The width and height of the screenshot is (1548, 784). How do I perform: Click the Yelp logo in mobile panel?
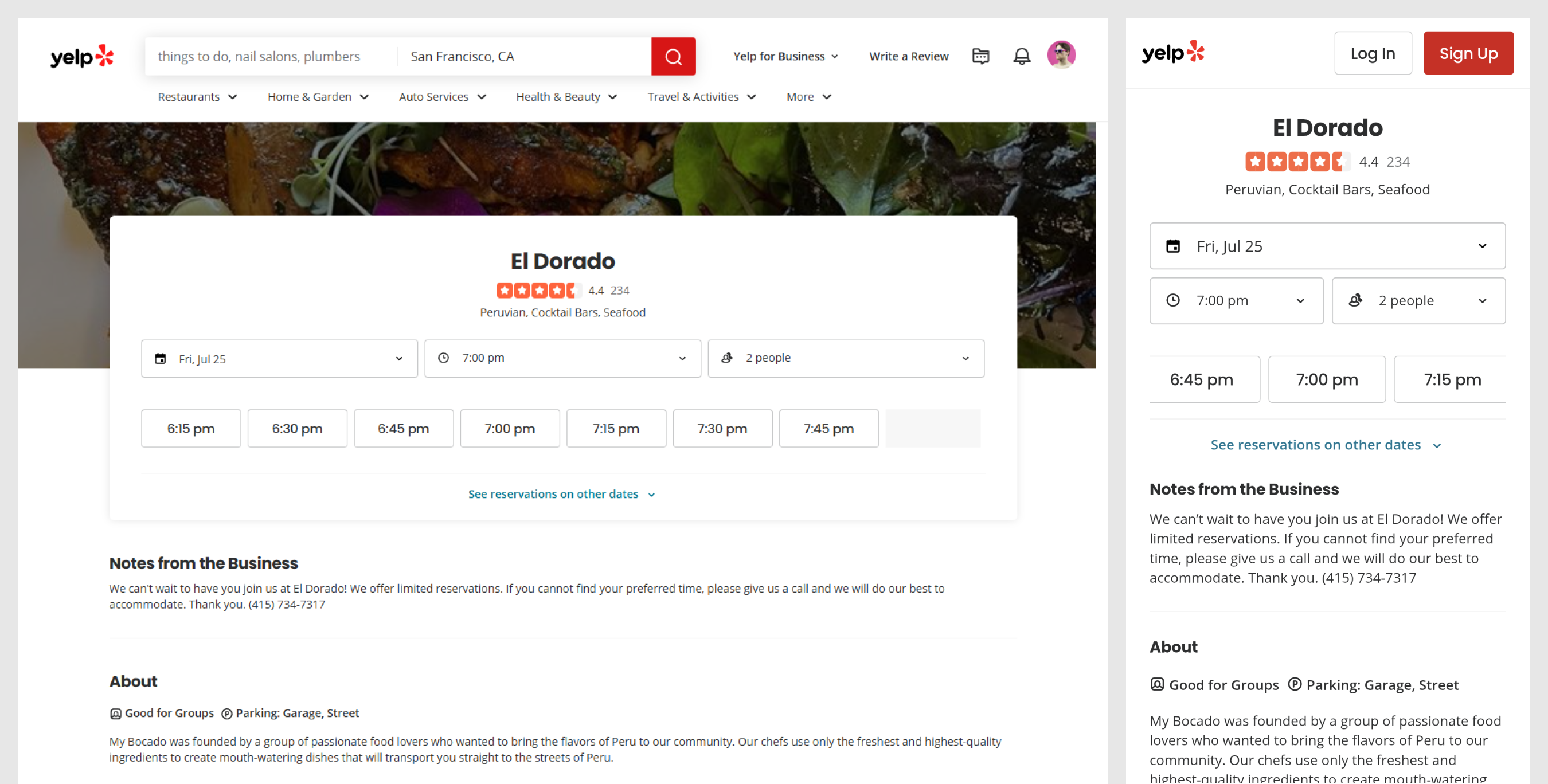(x=1173, y=53)
